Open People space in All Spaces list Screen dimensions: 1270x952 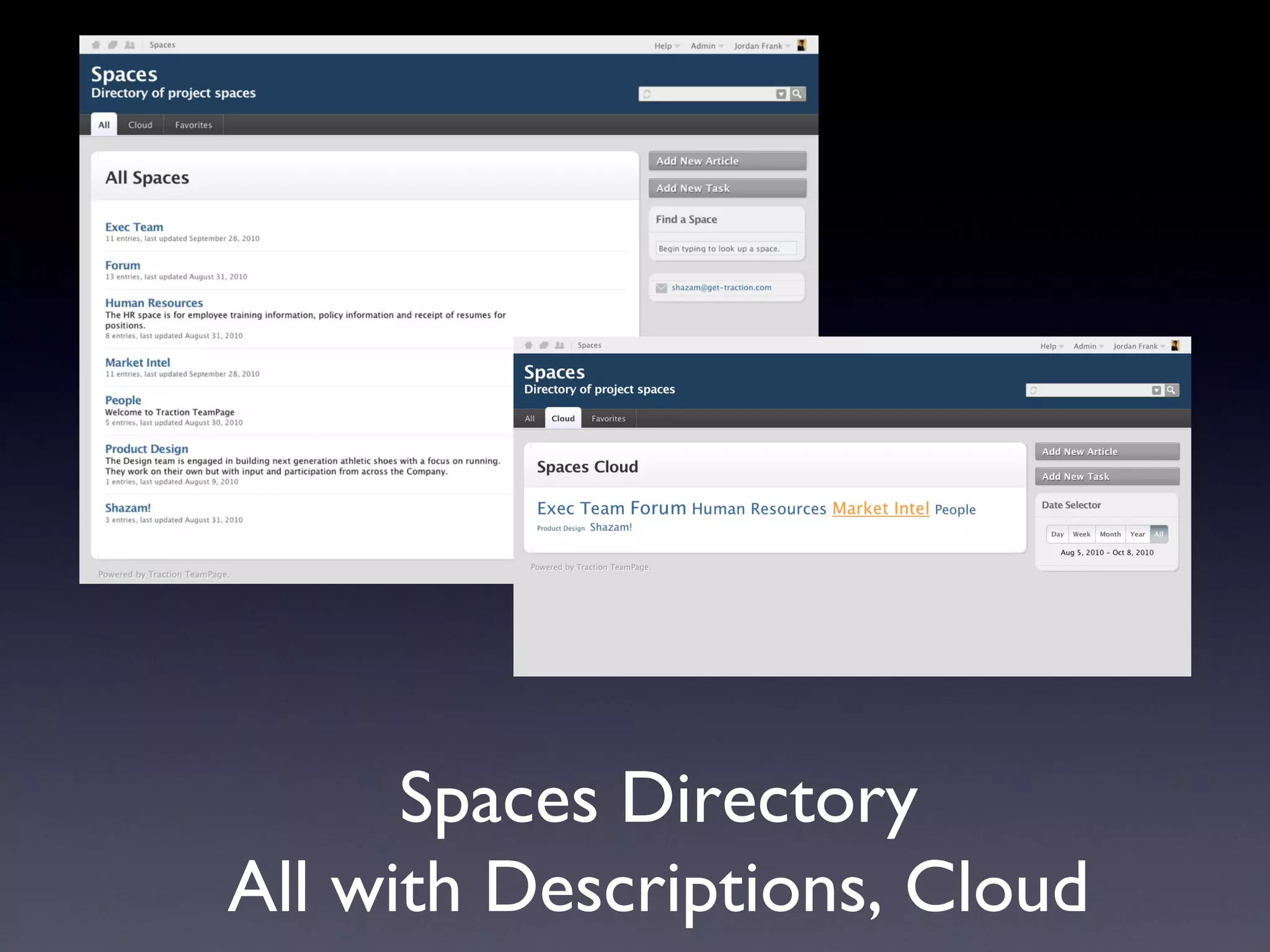(123, 400)
